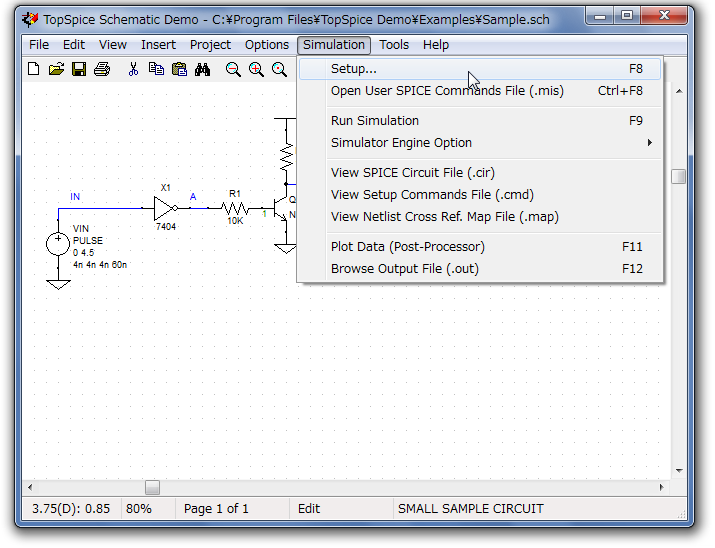Click the horizontal scrollbar thumb
The width and height of the screenshot is (715, 548).
click(x=152, y=487)
